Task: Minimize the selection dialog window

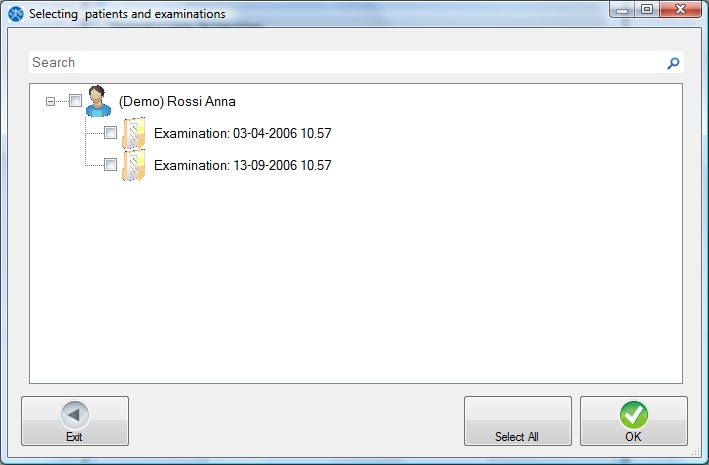Action: pyautogui.click(x=622, y=9)
